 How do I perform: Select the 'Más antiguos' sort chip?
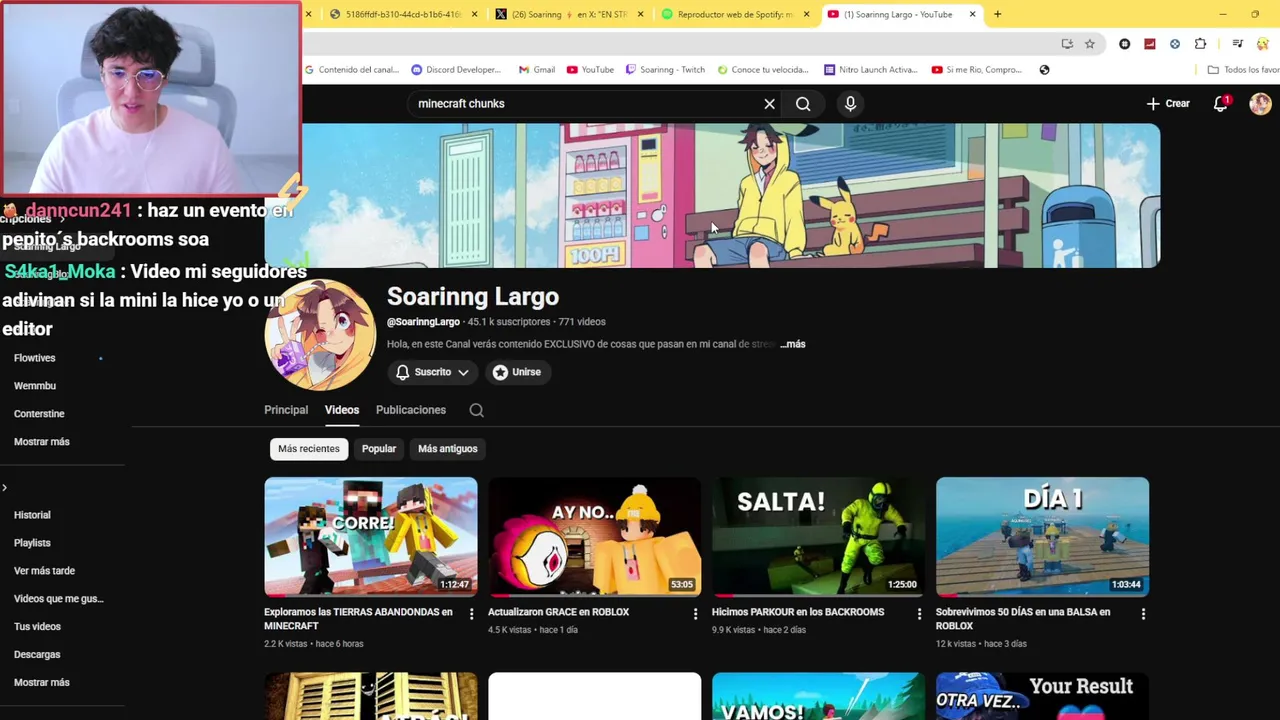tap(448, 449)
